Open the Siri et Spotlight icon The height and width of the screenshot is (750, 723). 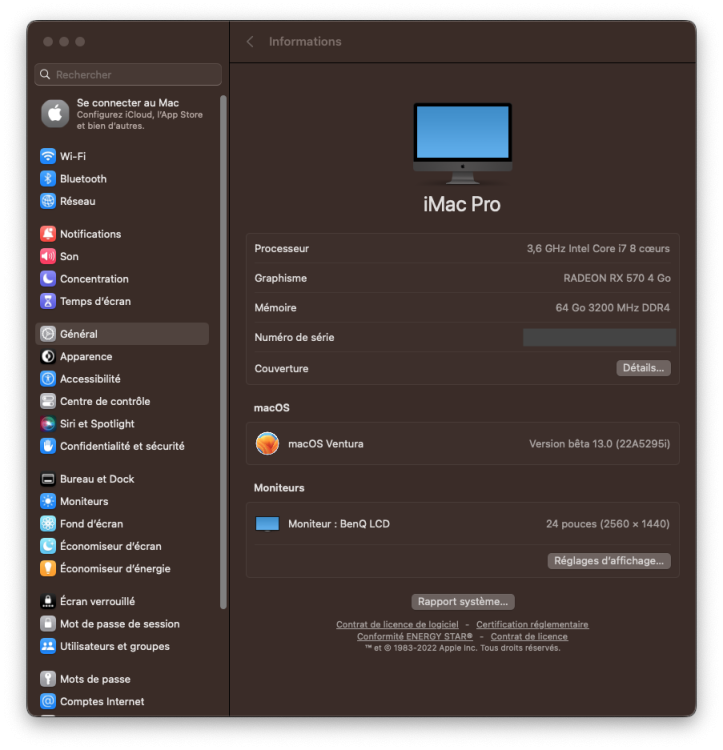coord(48,423)
